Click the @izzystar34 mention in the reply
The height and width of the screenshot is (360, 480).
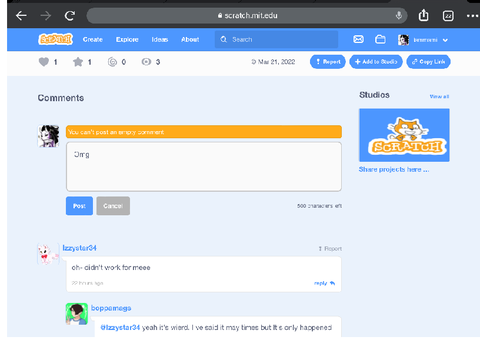120,328
